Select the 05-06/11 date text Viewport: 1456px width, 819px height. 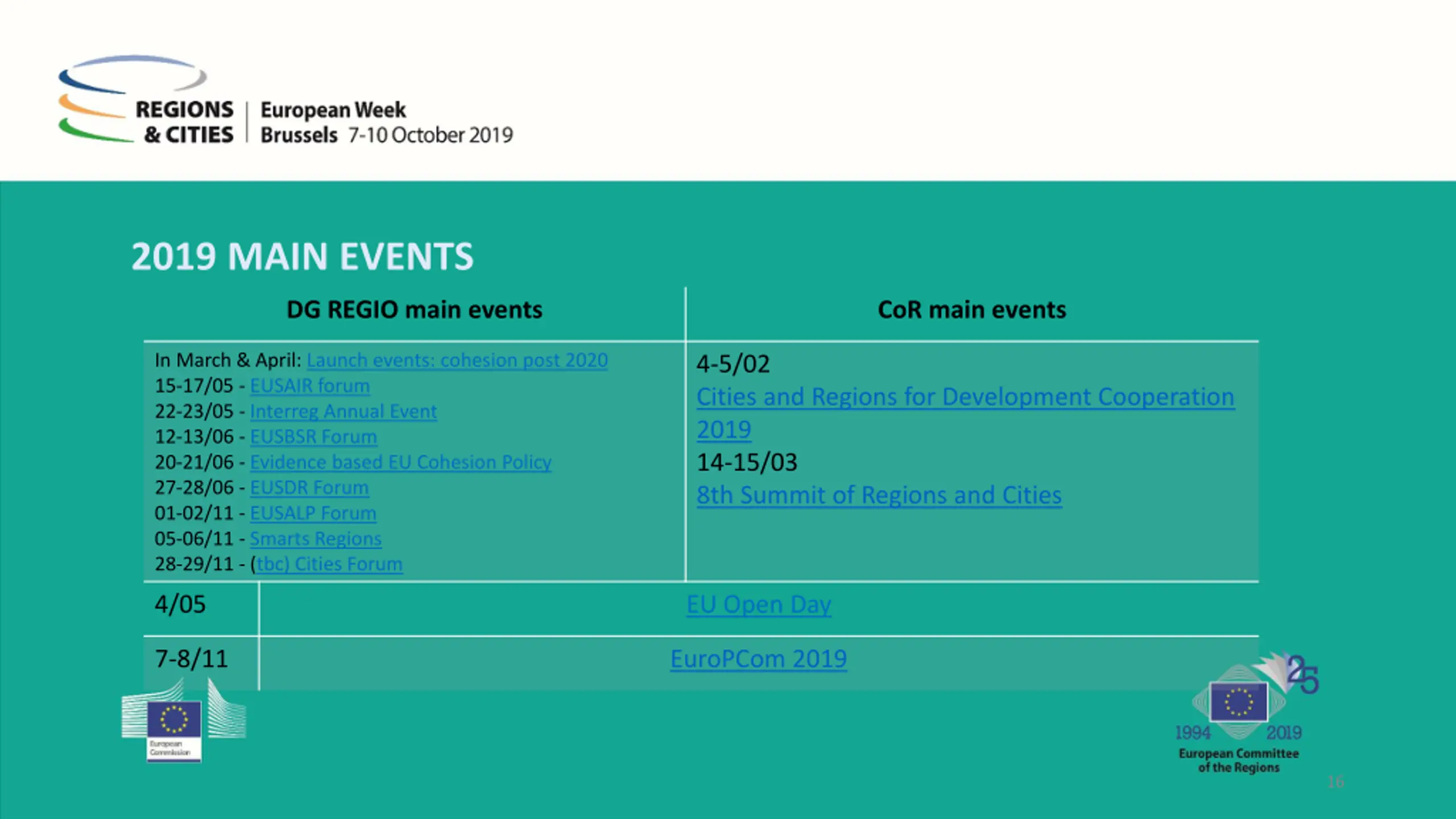click(x=194, y=539)
